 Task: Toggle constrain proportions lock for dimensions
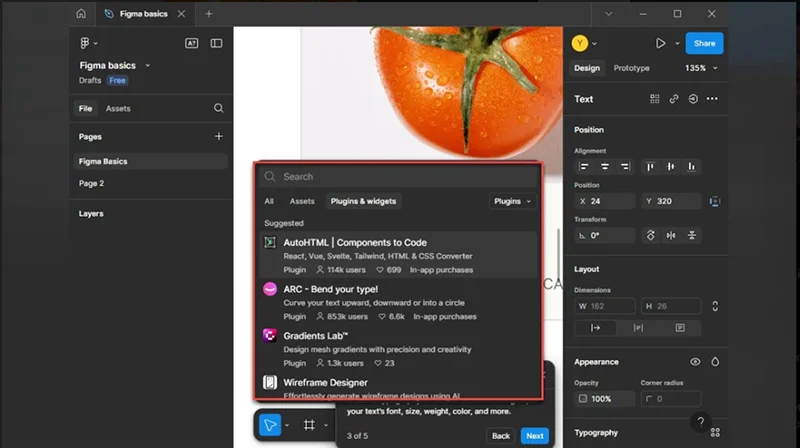[x=715, y=306]
